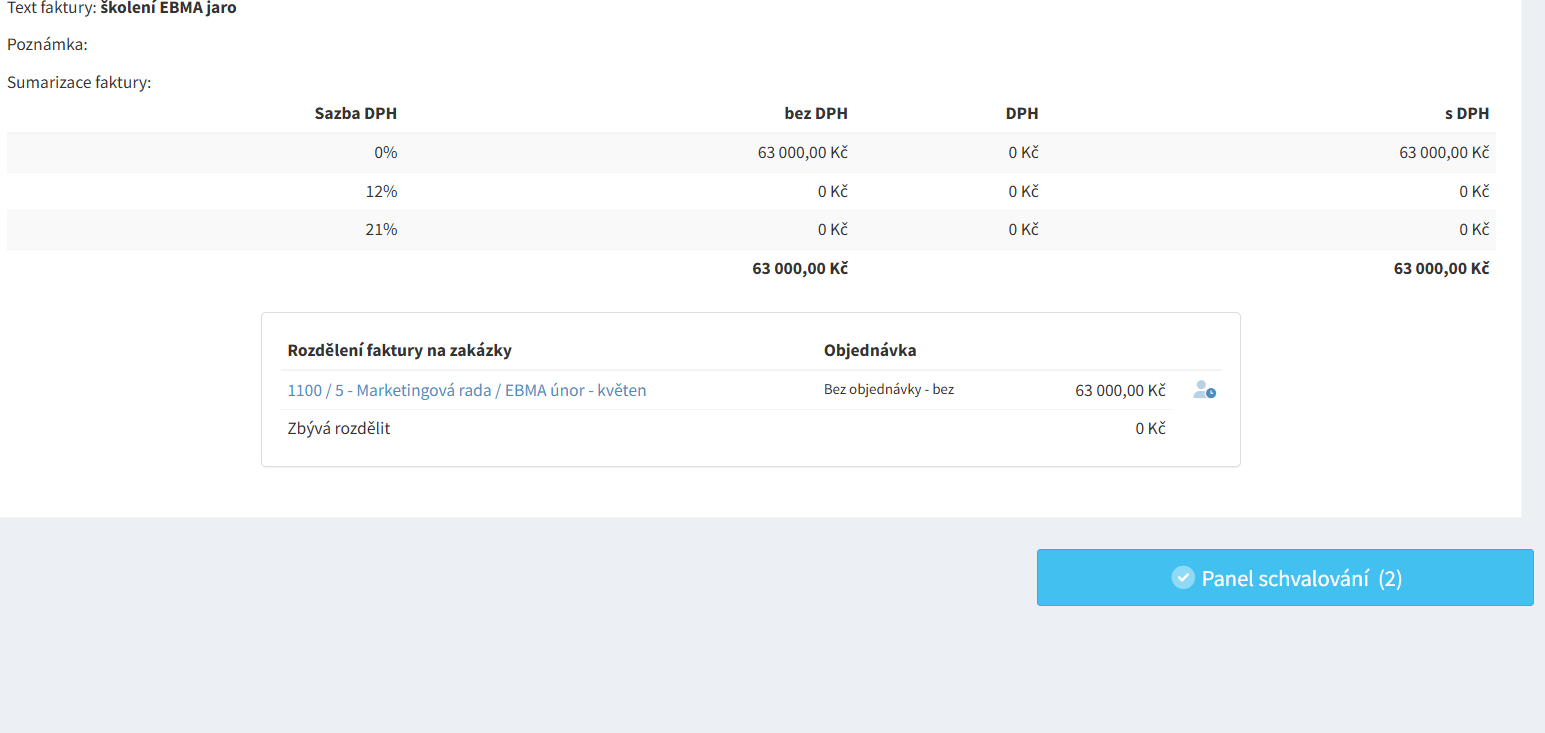
Task: Click the Bez objednávky - bez order text
Action: pyautogui.click(x=888, y=389)
